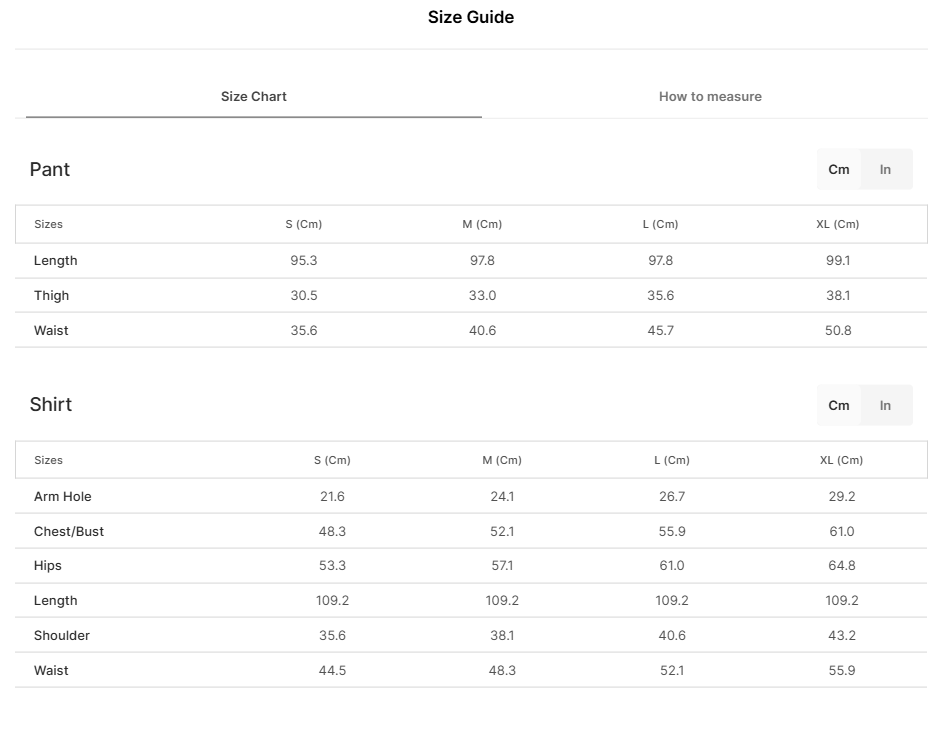The height and width of the screenshot is (737, 938).
Task: Click the Pant Thigh value 33.0
Action: coord(482,296)
